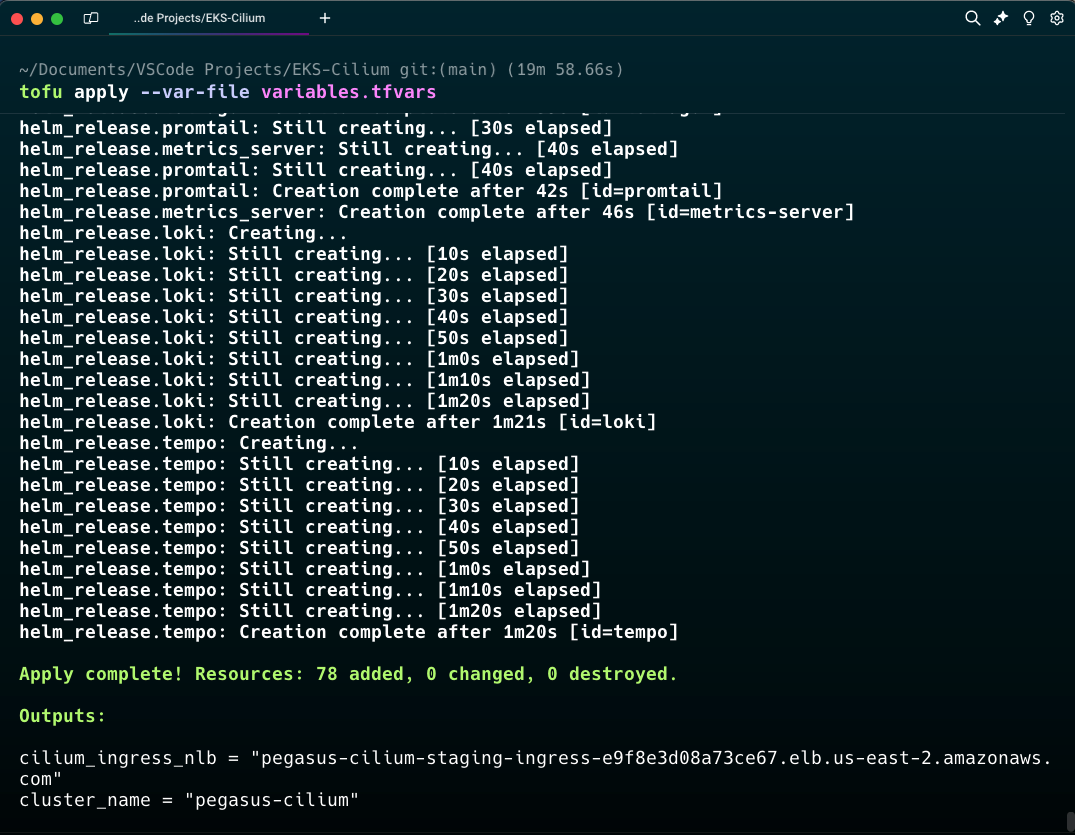Click the "Apply complete!" result line
The image size is (1075, 835).
tap(348, 674)
